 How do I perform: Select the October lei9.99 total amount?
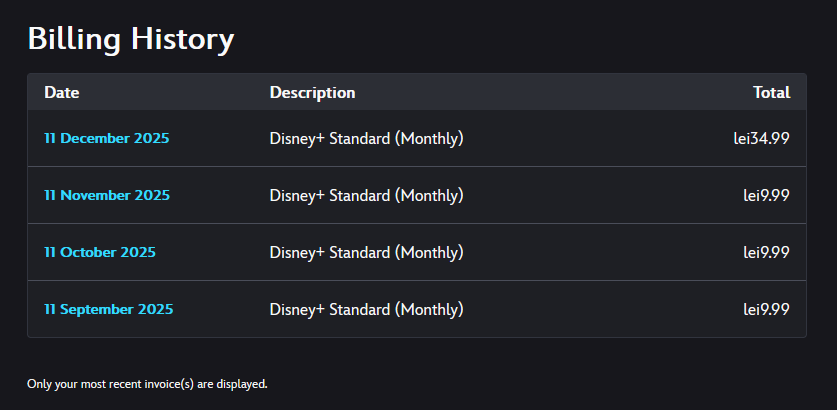tap(767, 252)
